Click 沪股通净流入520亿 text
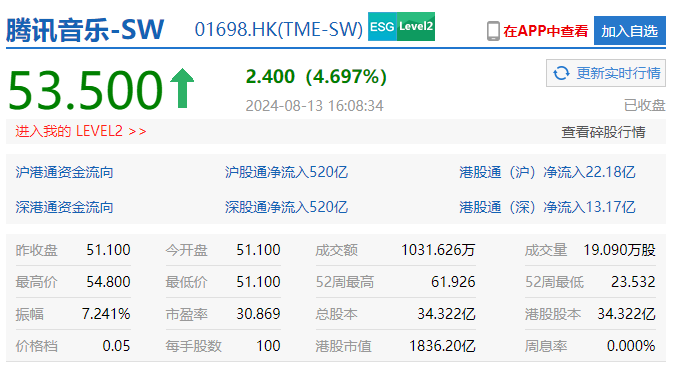 click(286, 172)
